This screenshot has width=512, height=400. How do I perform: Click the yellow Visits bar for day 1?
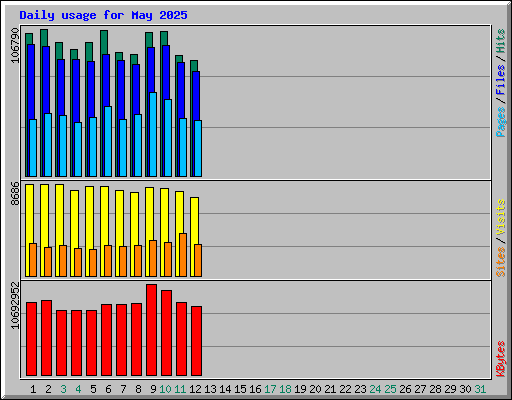28,213
